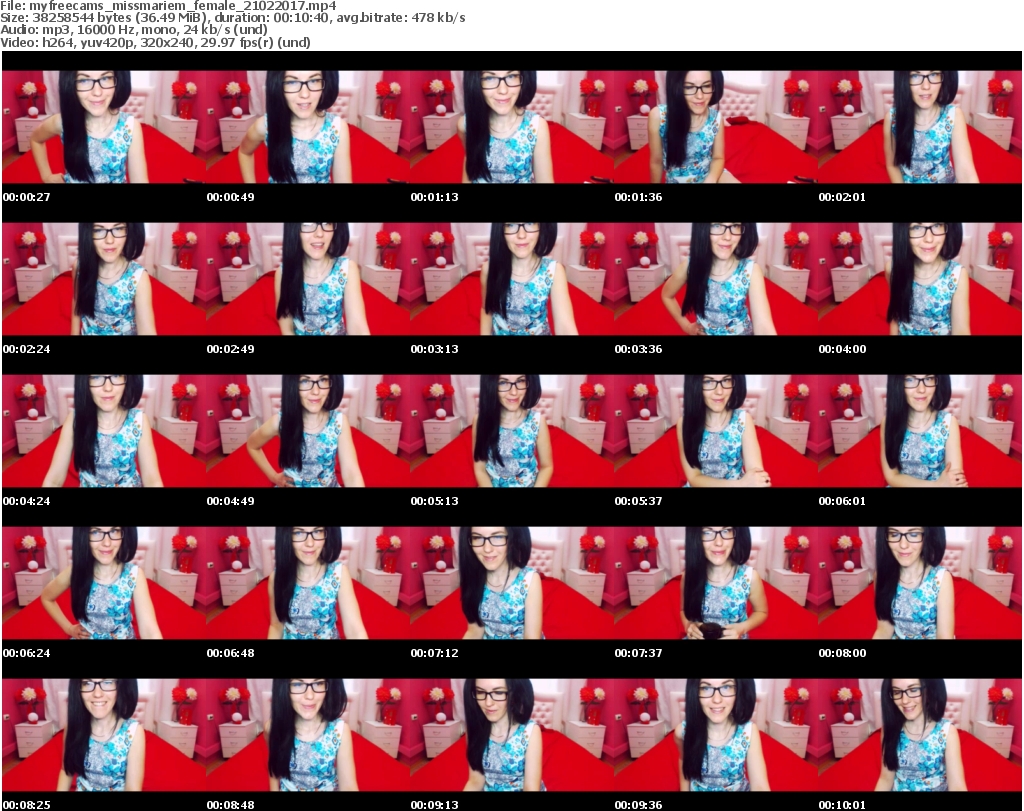Select the thumbnail frame at 00:07:37
The height and width of the screenshot is (811, 1024).
tap(716, 583)
